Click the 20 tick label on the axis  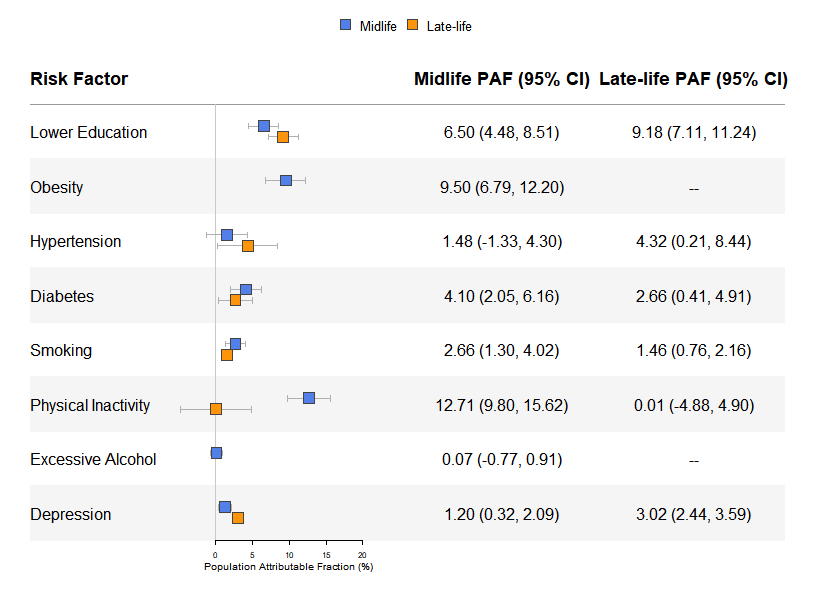362,554
